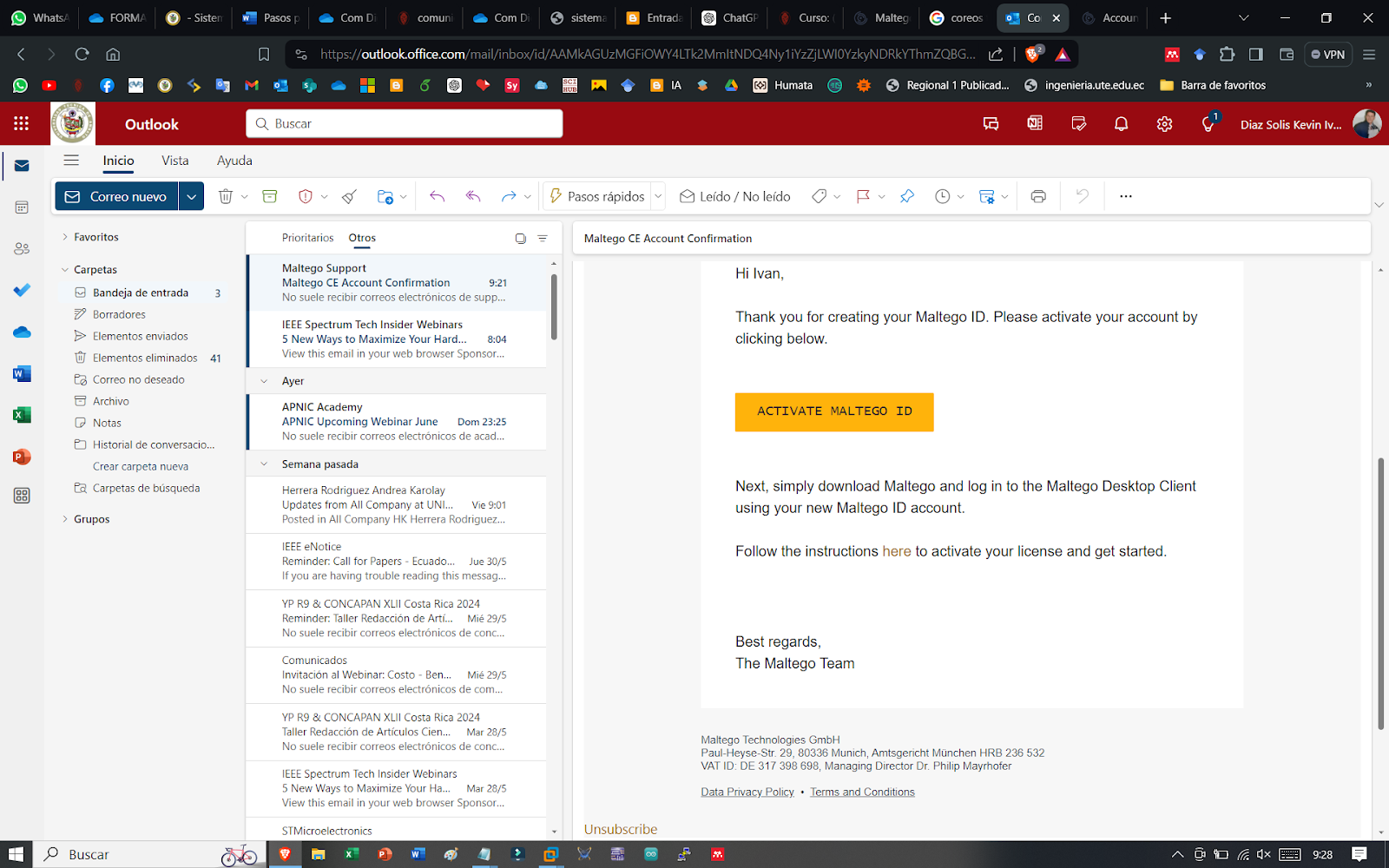Toggle the hamburger navigation pane button
The width and height of the screenshot is (1389, 868).
(x=71, y=161)
